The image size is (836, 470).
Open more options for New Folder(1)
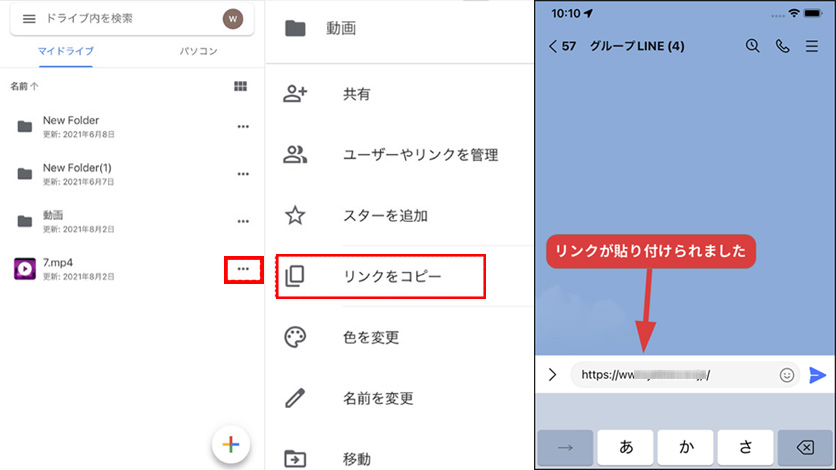(243, 174)
